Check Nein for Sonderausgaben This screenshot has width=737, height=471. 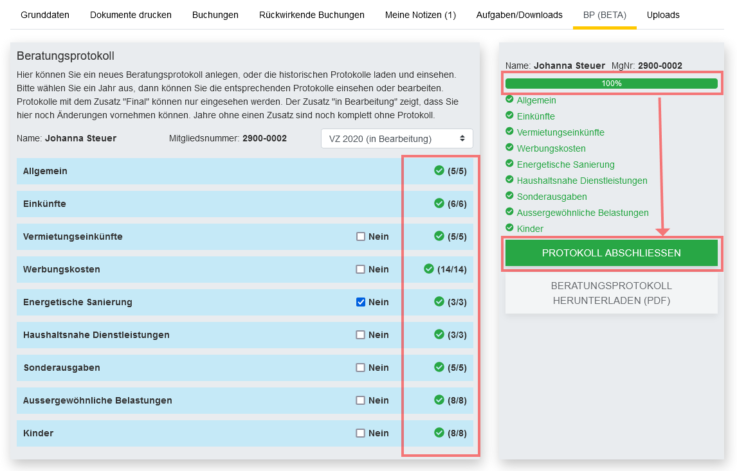(x=361, y=368)
